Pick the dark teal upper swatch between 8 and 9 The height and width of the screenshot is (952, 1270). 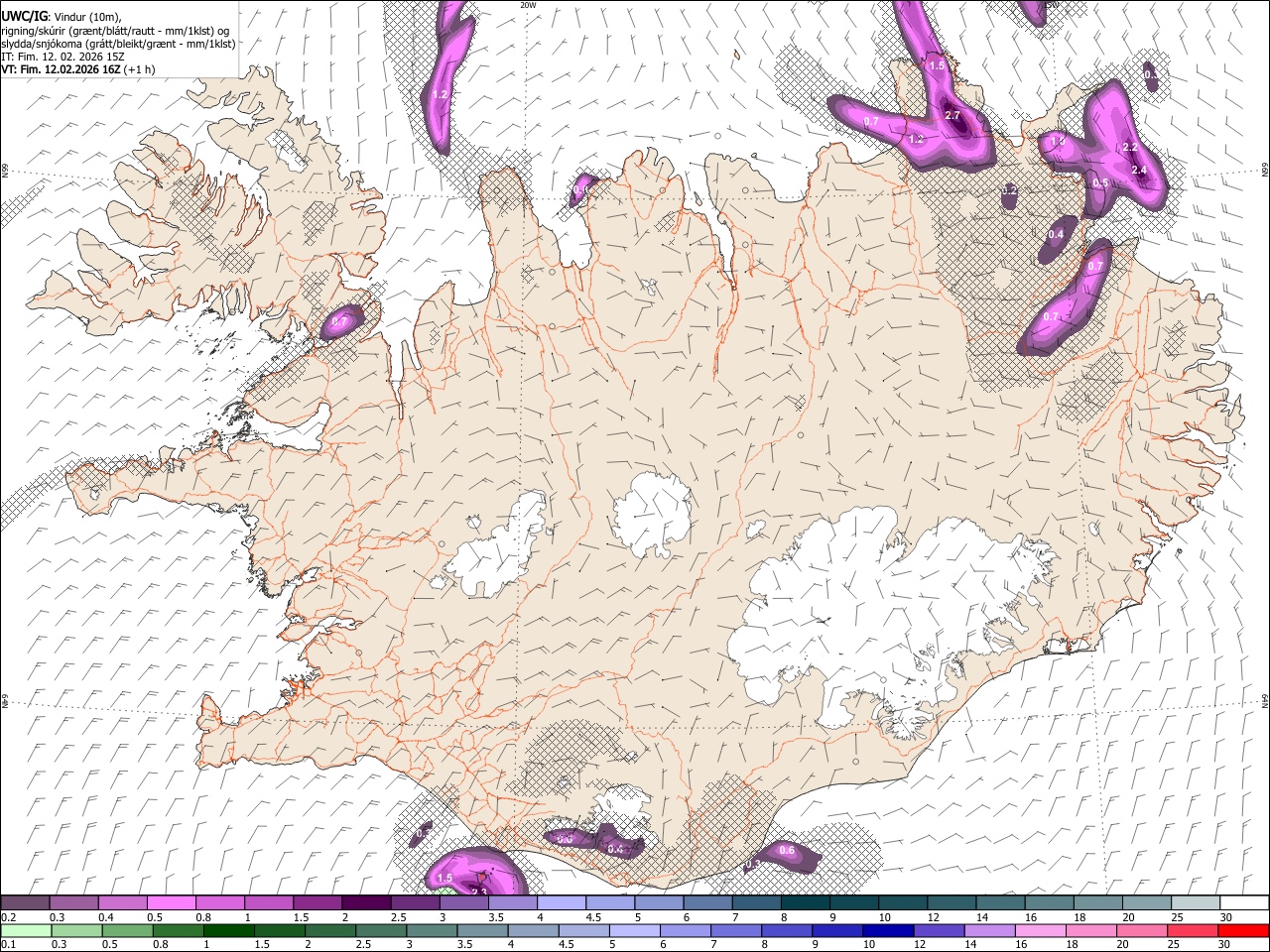click(805, 903)
